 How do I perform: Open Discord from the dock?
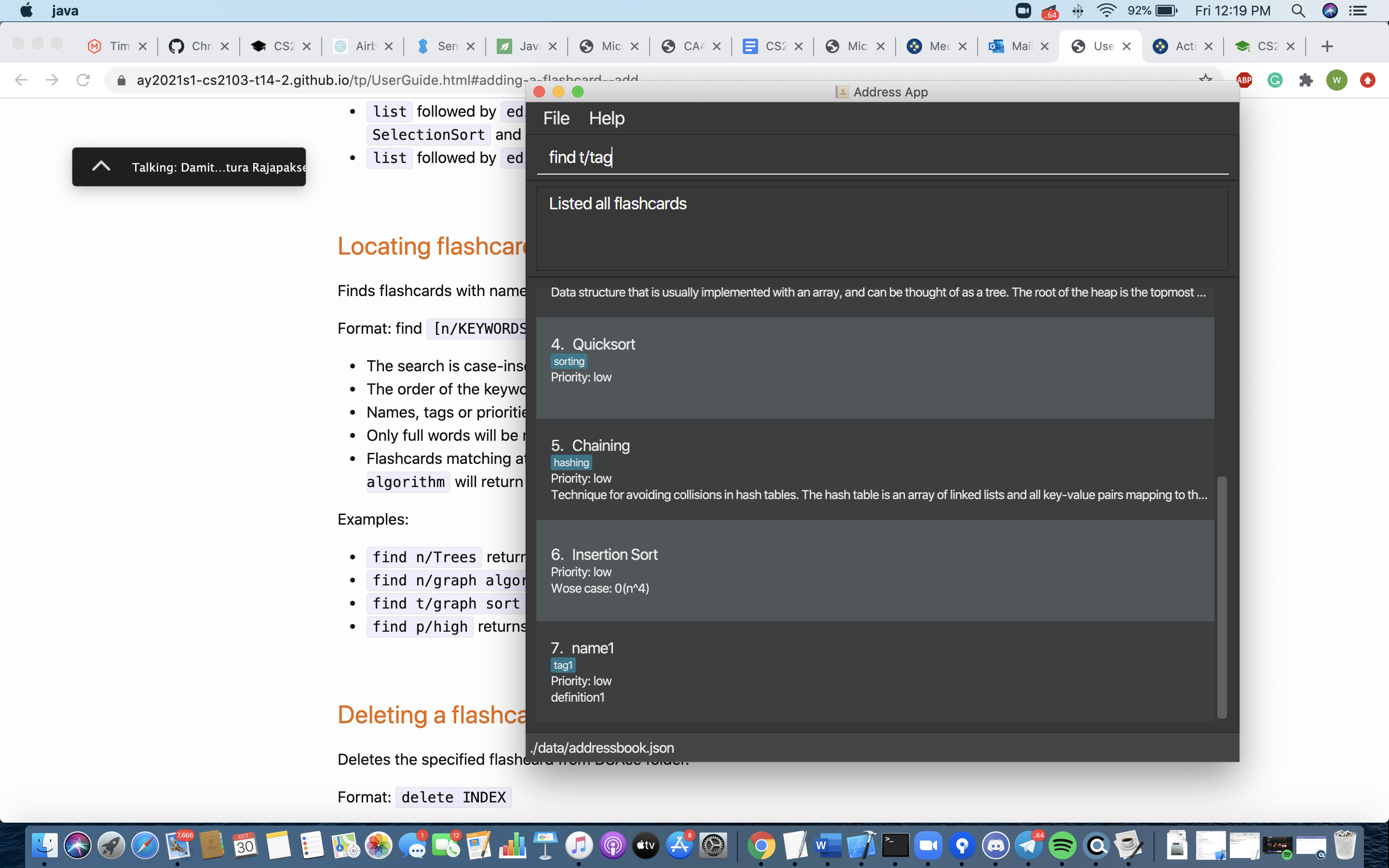(995, 845)
